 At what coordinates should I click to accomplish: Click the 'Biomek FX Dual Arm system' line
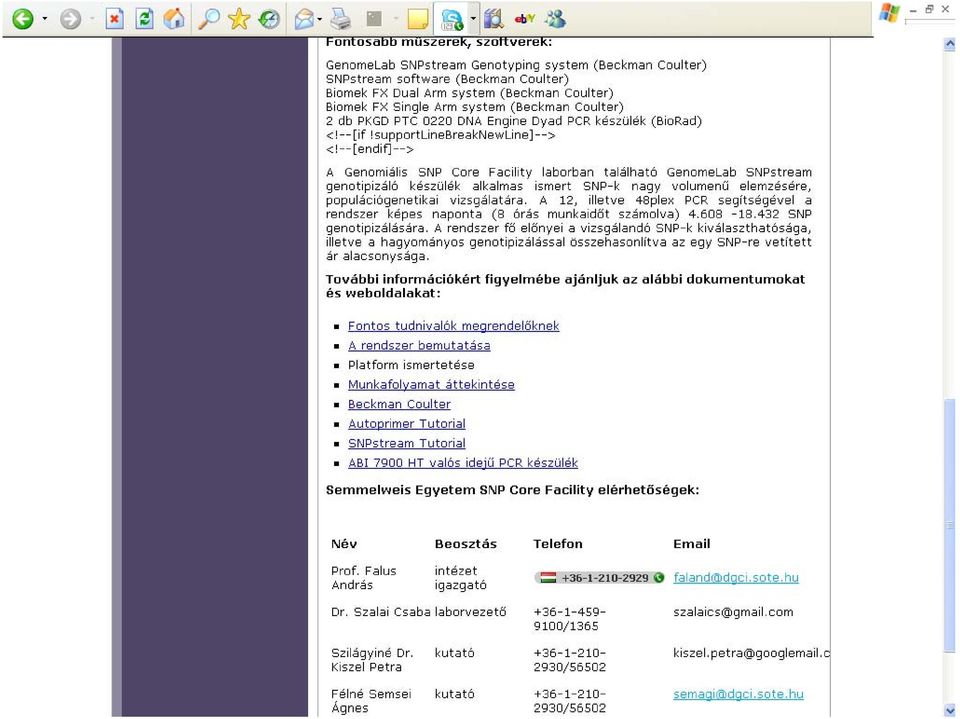pyautogui.click(x=470, y=93)
